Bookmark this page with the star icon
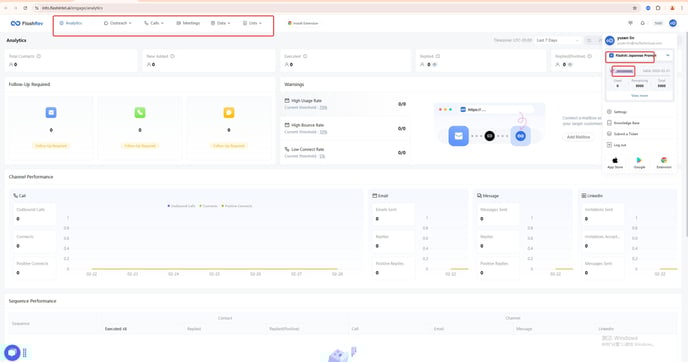Viewport: 688px width, 362px height. pos(634,8)
